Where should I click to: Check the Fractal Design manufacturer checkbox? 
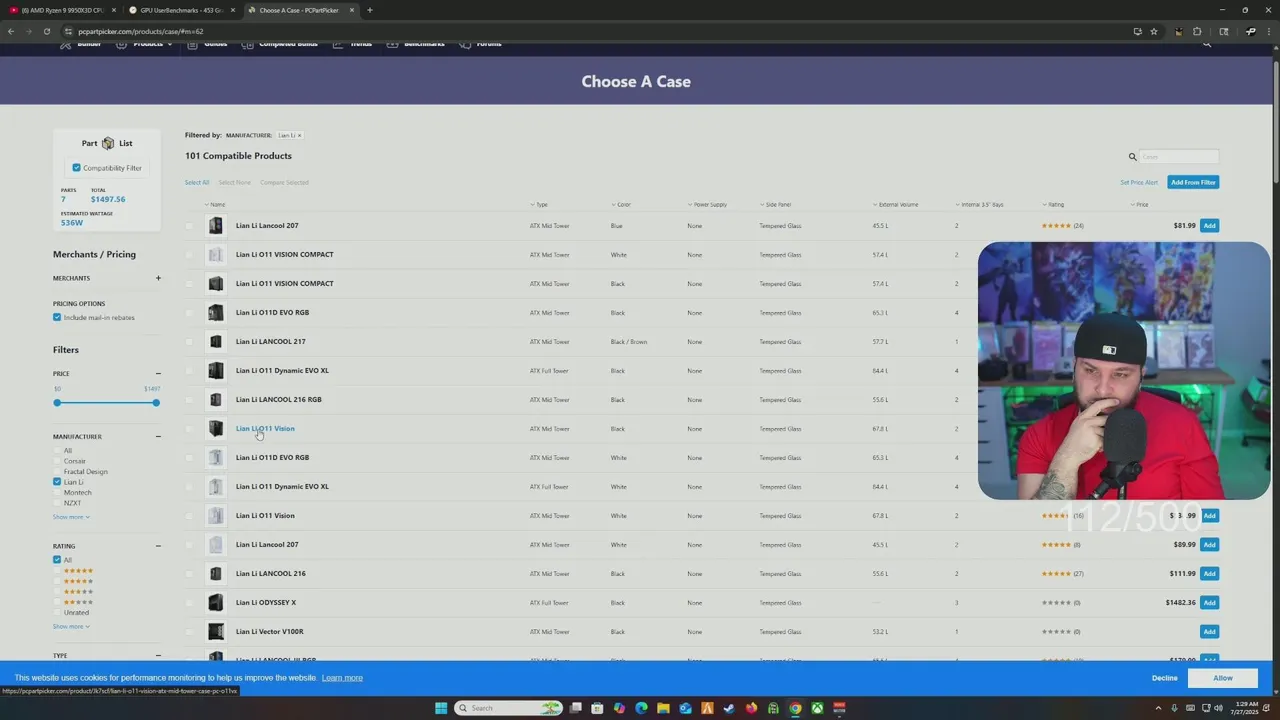pyautogui.click(x=57, y=472)
